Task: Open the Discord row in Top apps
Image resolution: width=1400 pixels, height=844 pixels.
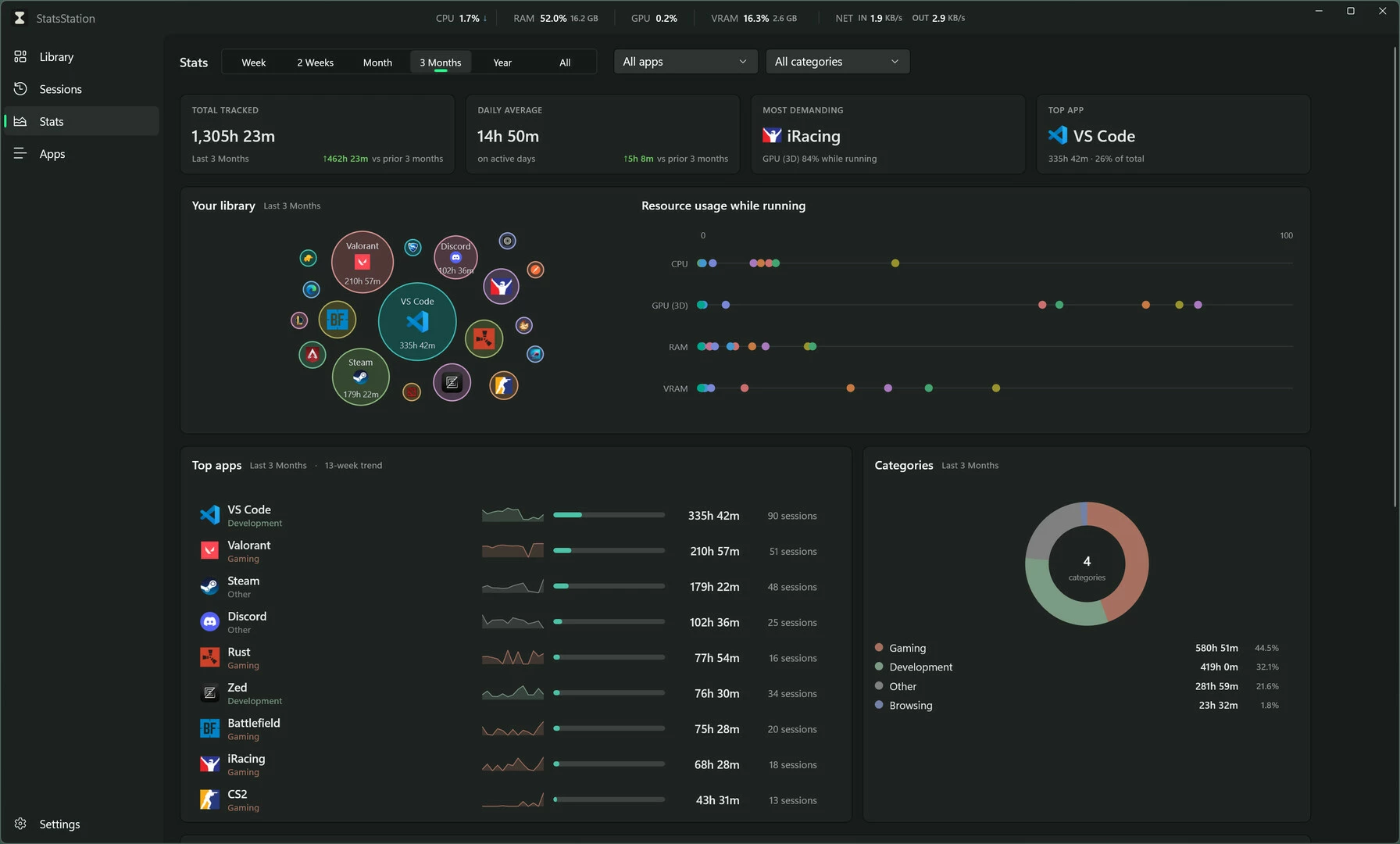Action: [516, 622]
